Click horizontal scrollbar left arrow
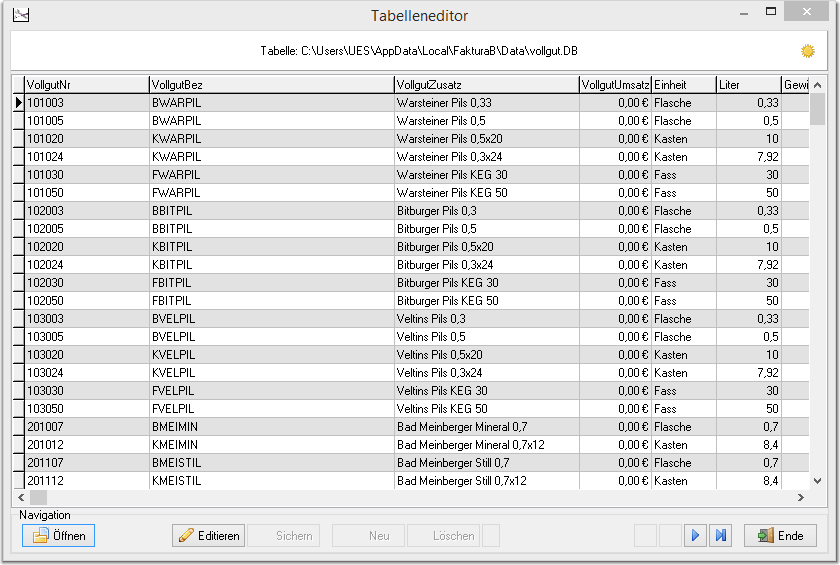The height and width of the screenshot is (565, 840). [x=21, y=498]
